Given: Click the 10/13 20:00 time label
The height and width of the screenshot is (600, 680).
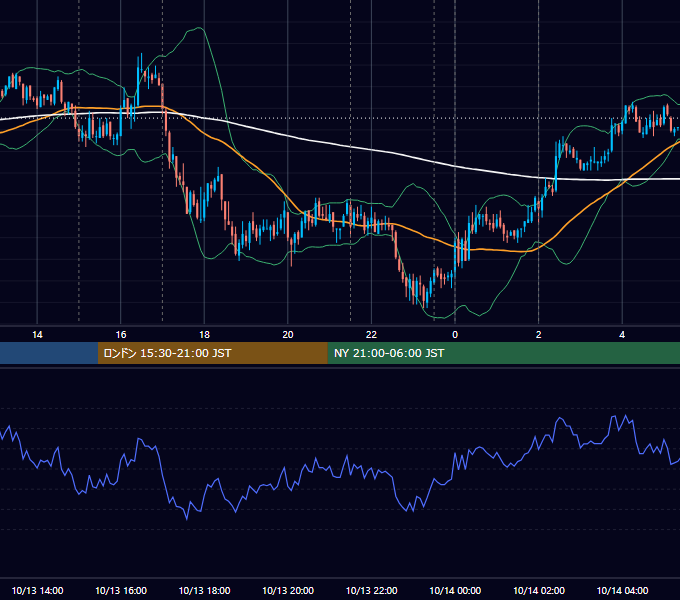Looking at the screenshot, I should tap(288, 590).
